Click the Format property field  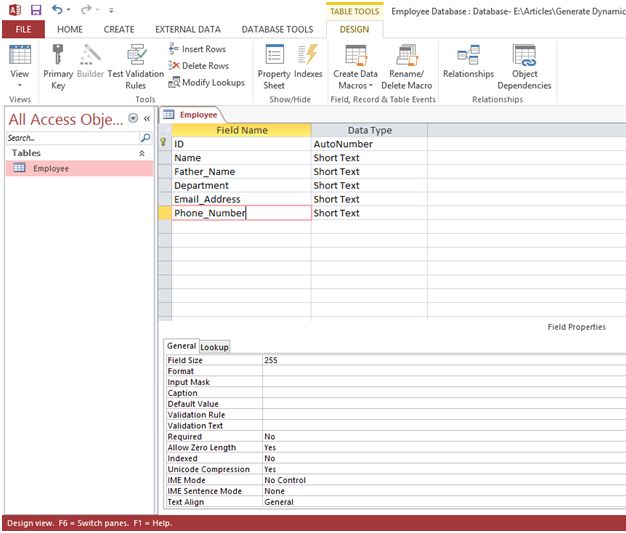tap(444, 371)
